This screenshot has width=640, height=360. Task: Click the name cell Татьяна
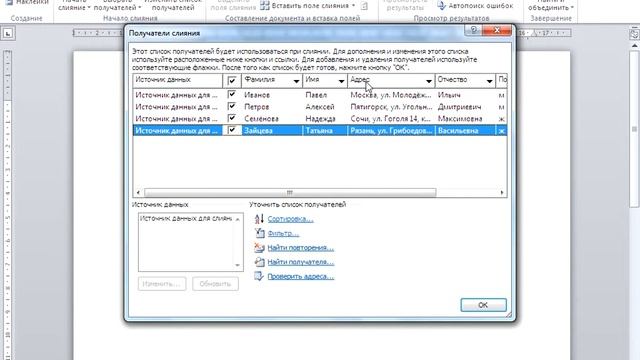click(x=319, y=130)
